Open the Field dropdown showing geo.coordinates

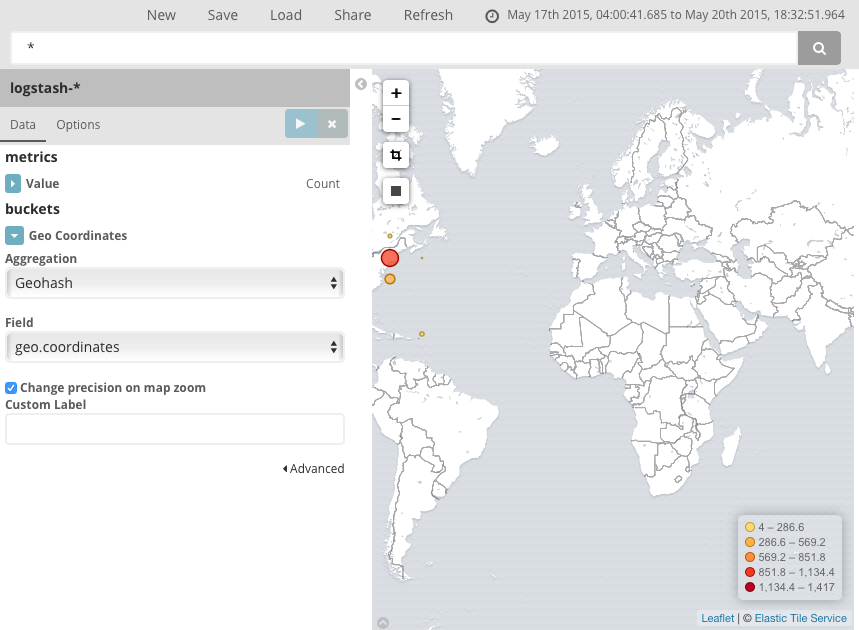(174, 347)
